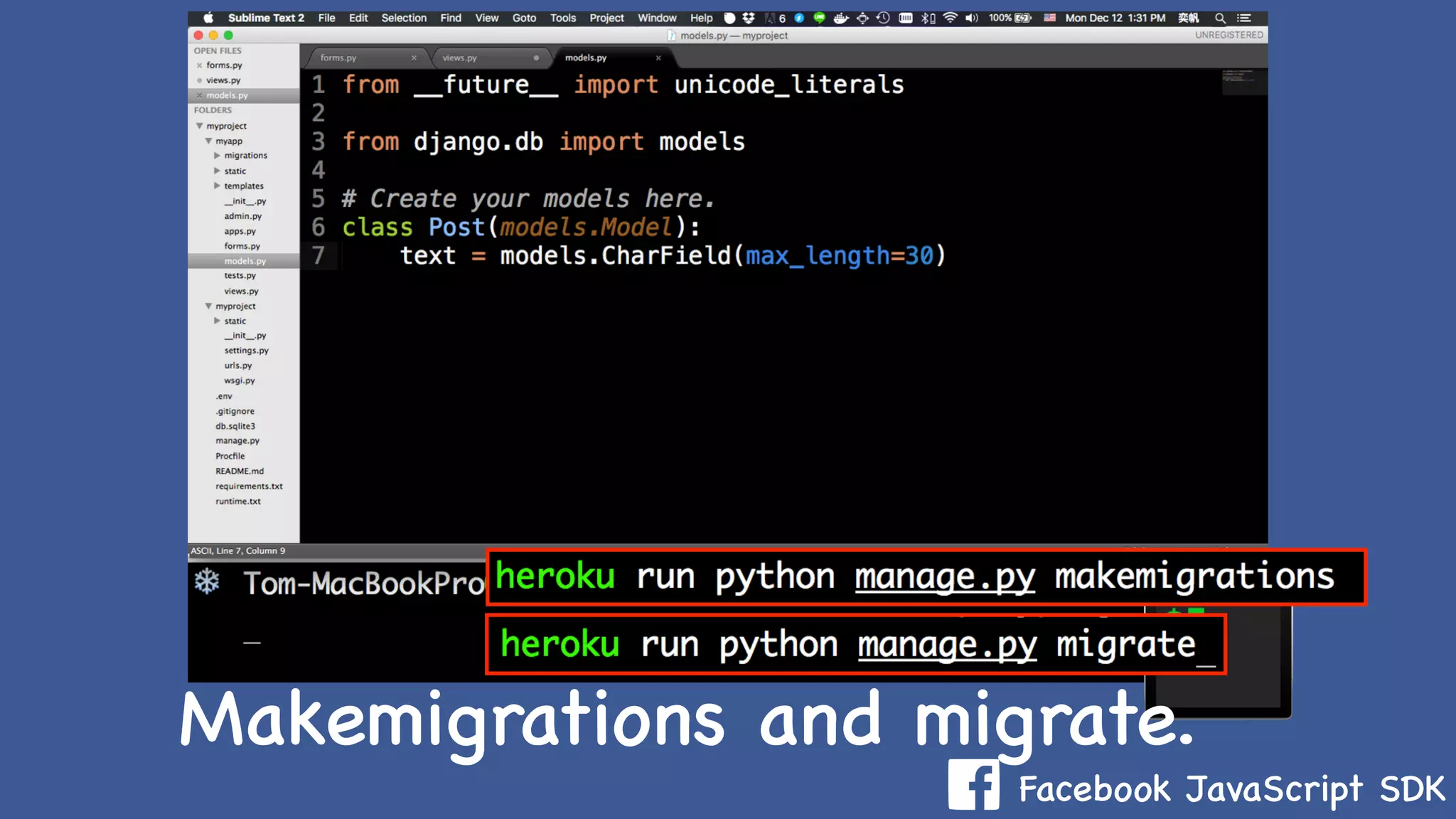Open the Sublime Text 2 menu

[x=266, y=18]
